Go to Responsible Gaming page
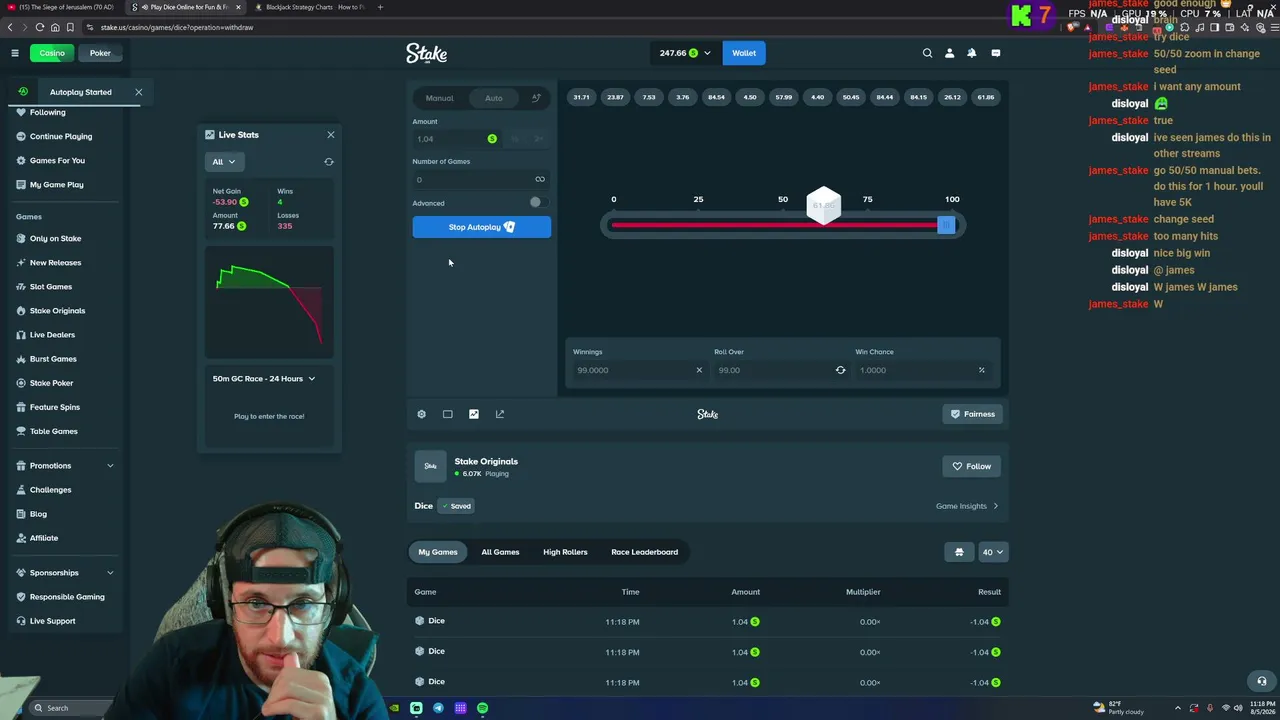The image size is (1280, 720). 67,597
